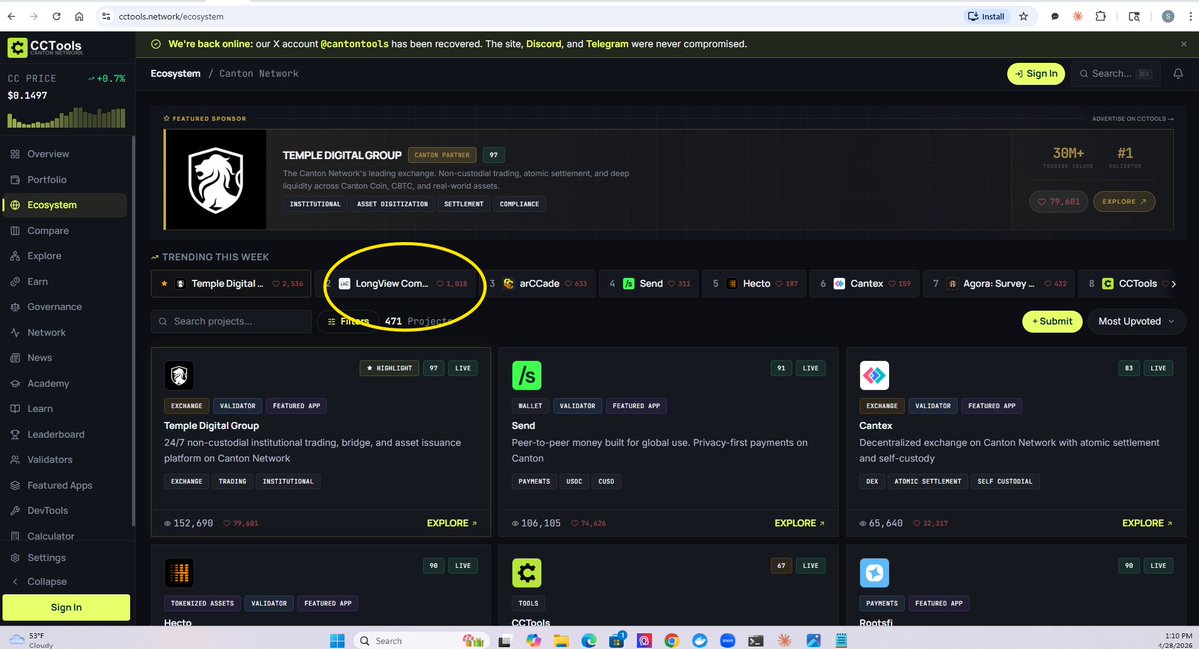Click the Submit project button
Screen dimensions: 1199x649
click(x=1052, y=321)
